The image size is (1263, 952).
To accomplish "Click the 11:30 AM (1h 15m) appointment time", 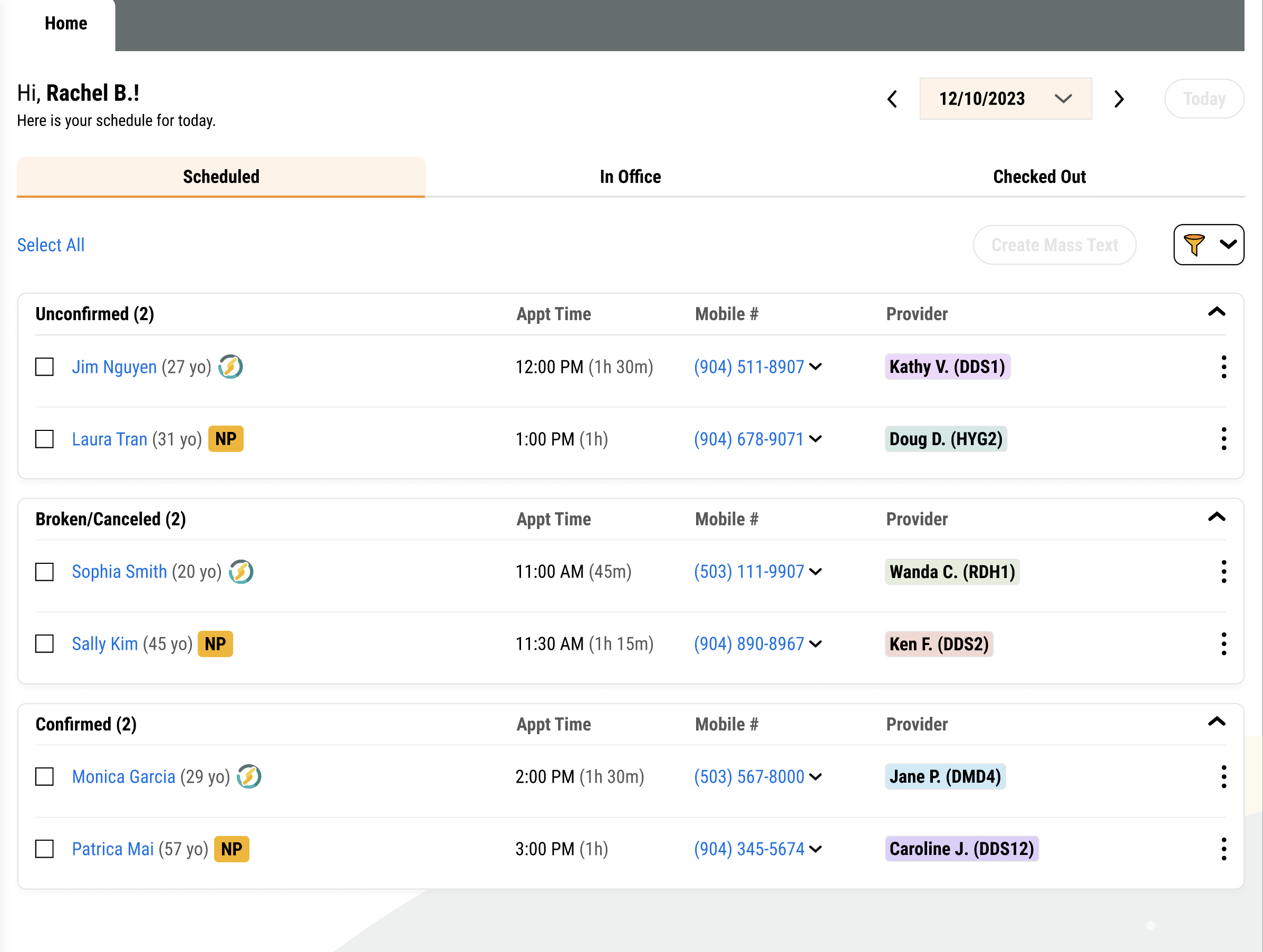I will tap(584, 643).
